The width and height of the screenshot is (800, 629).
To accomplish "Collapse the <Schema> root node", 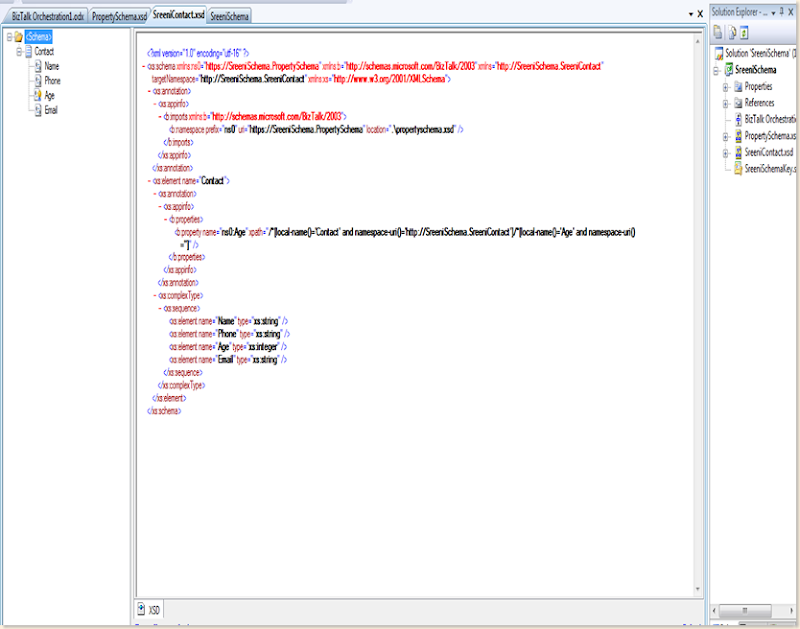I will point(9,37).
